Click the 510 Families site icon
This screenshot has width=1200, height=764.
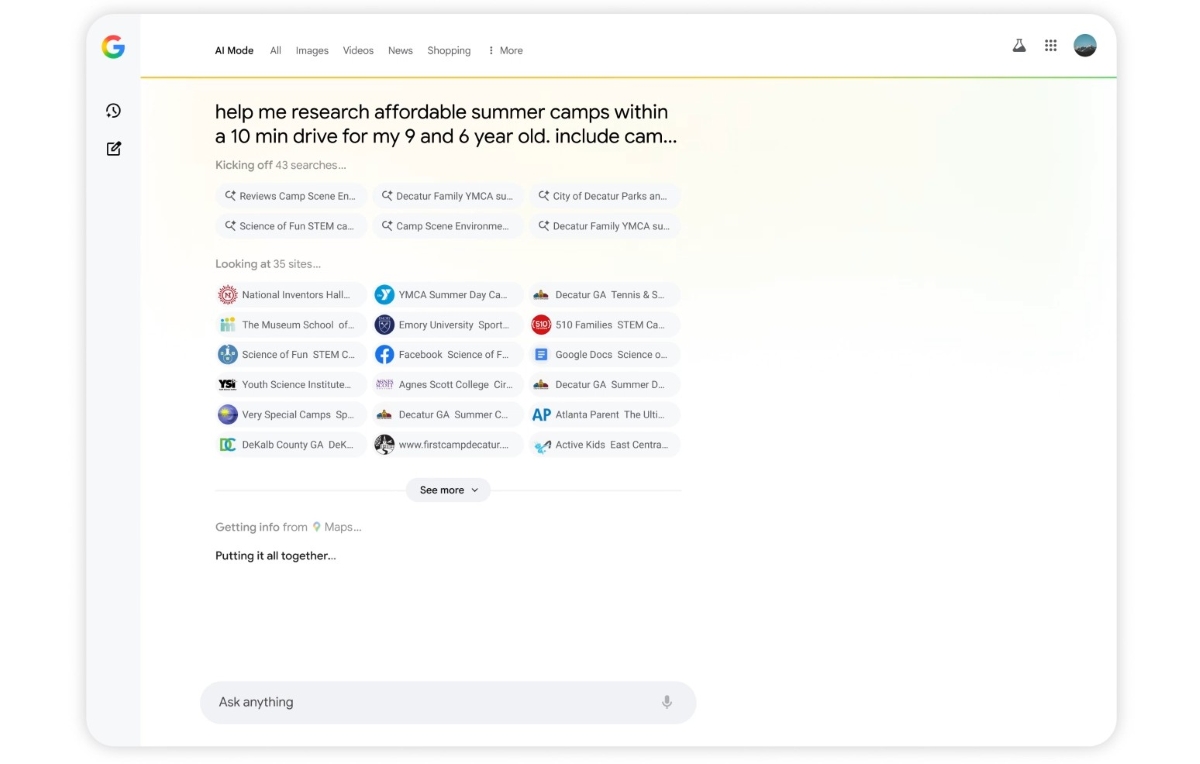[541, 325]
